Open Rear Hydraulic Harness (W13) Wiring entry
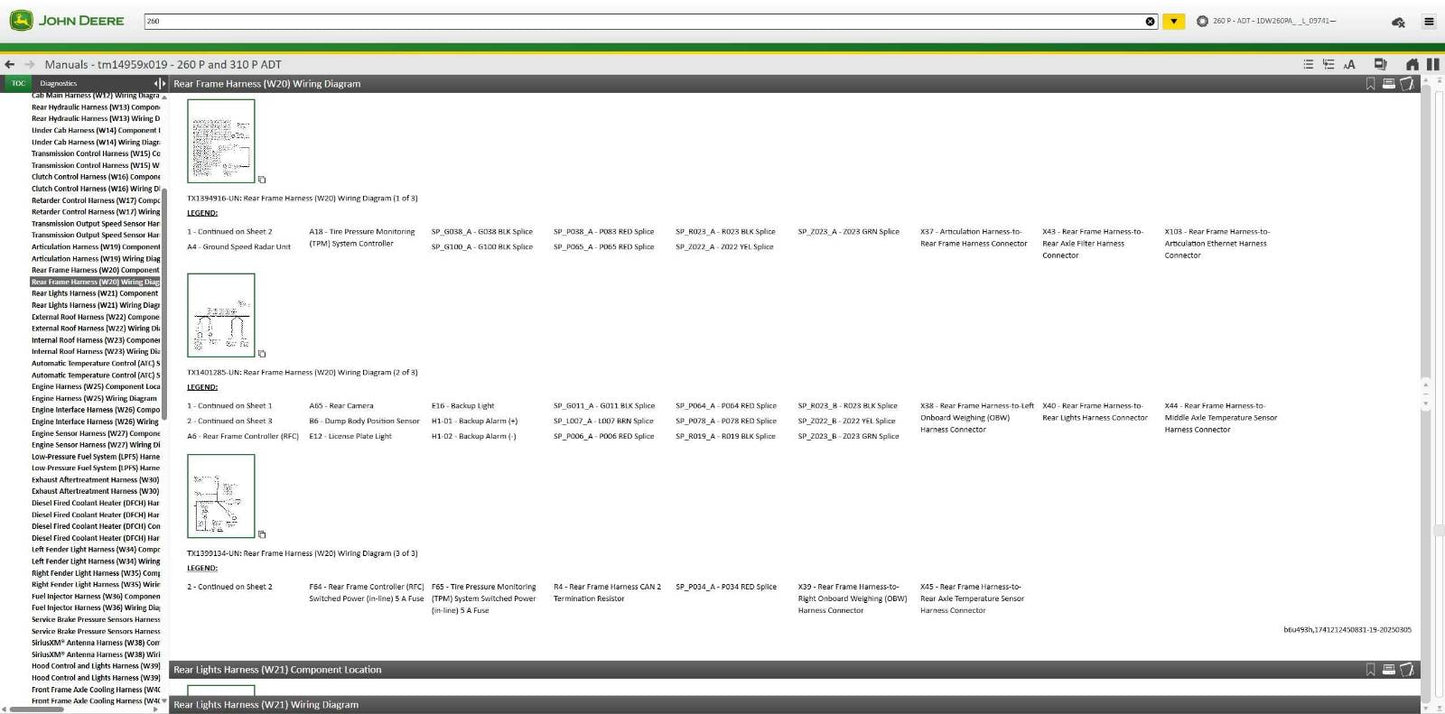This screenshot has width=1445, height=714. point(96,118)
